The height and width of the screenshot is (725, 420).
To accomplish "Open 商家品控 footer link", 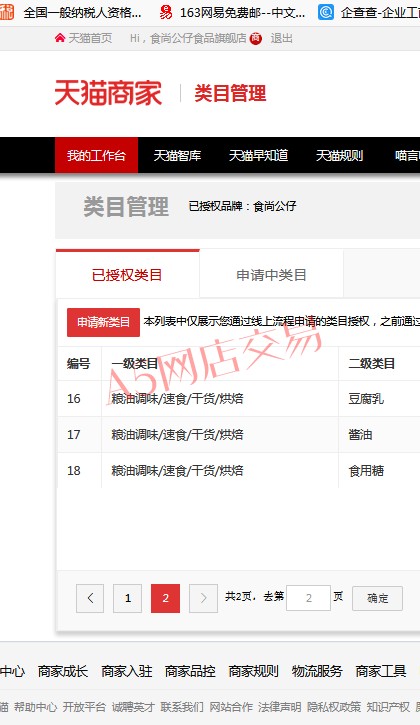I will (x=190, y=671).
